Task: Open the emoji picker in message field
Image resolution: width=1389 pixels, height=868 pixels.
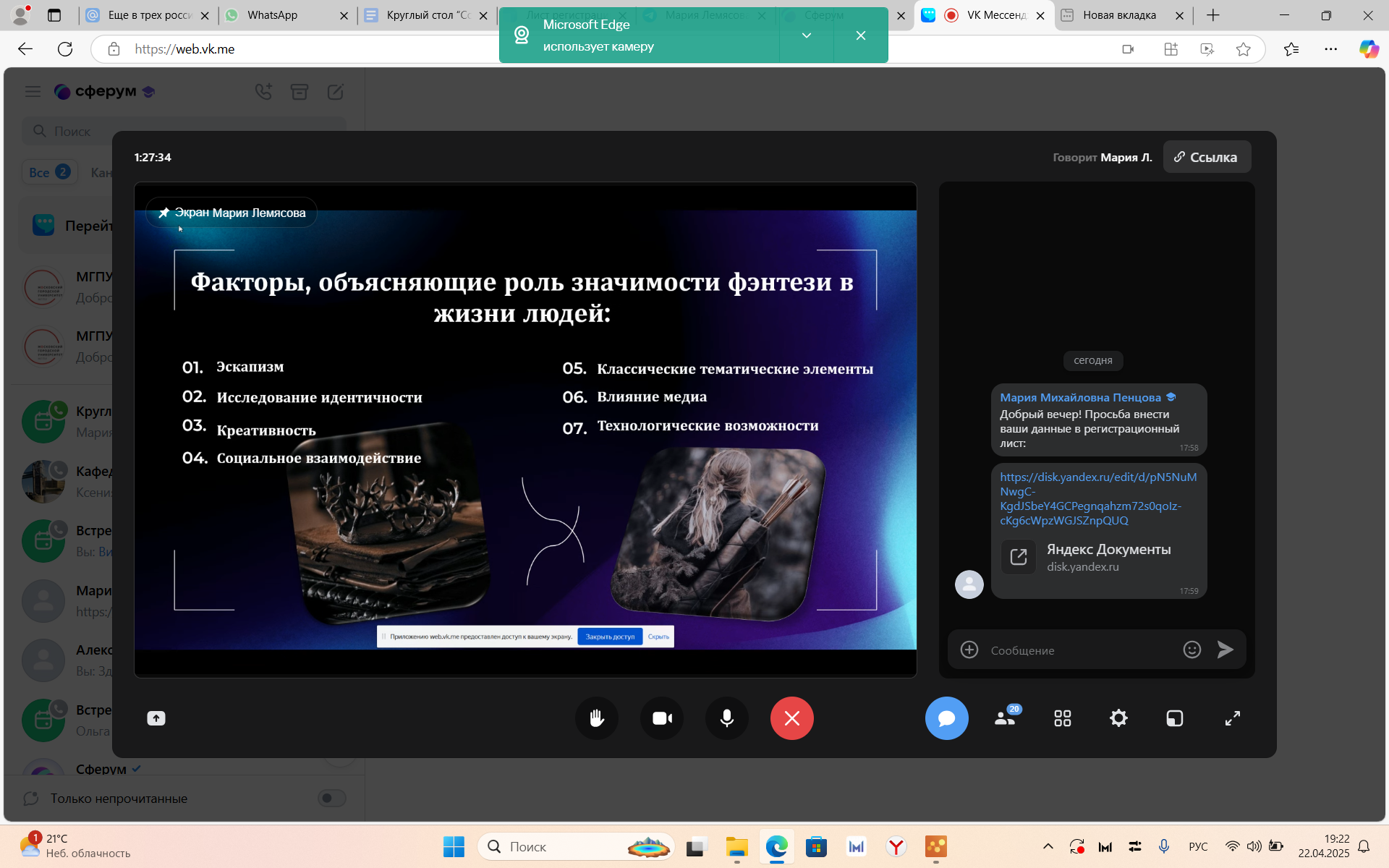Action: [1192, 650]
